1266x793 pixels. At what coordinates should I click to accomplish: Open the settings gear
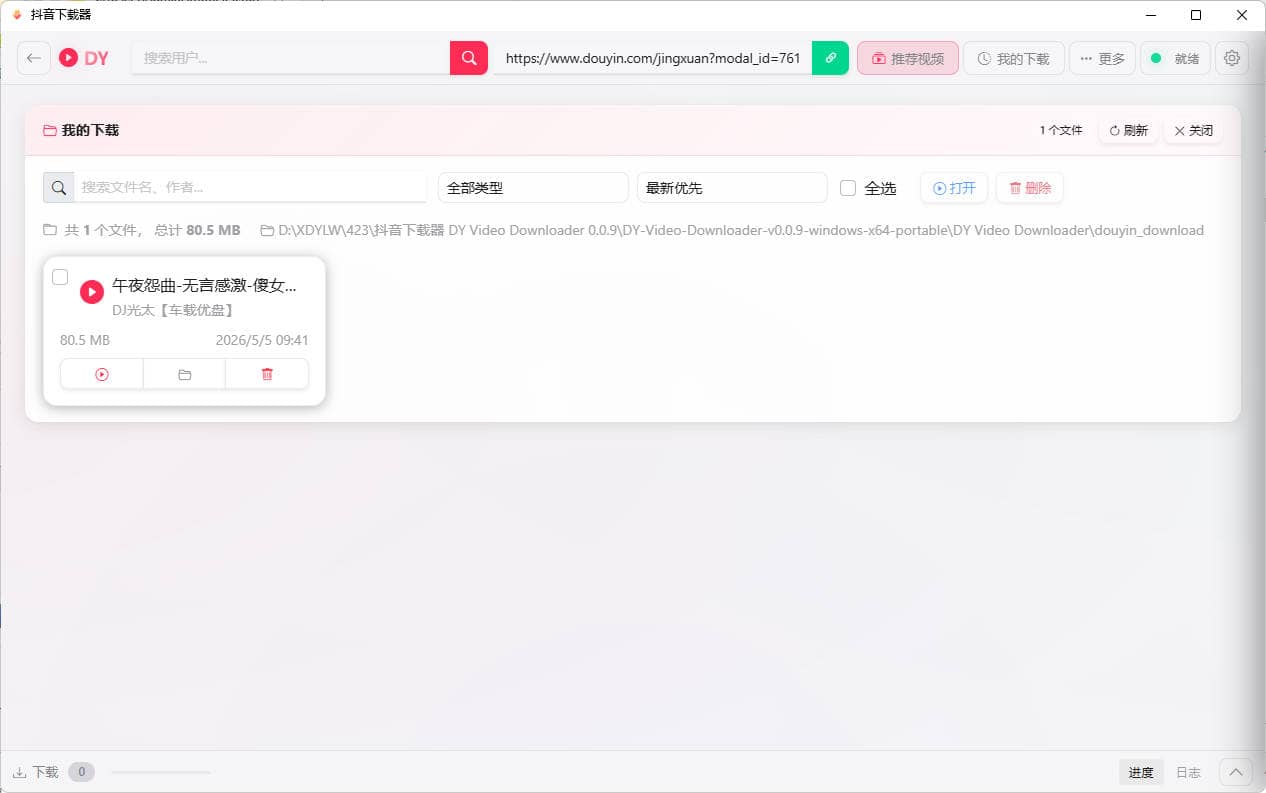tap(1232, 58)
